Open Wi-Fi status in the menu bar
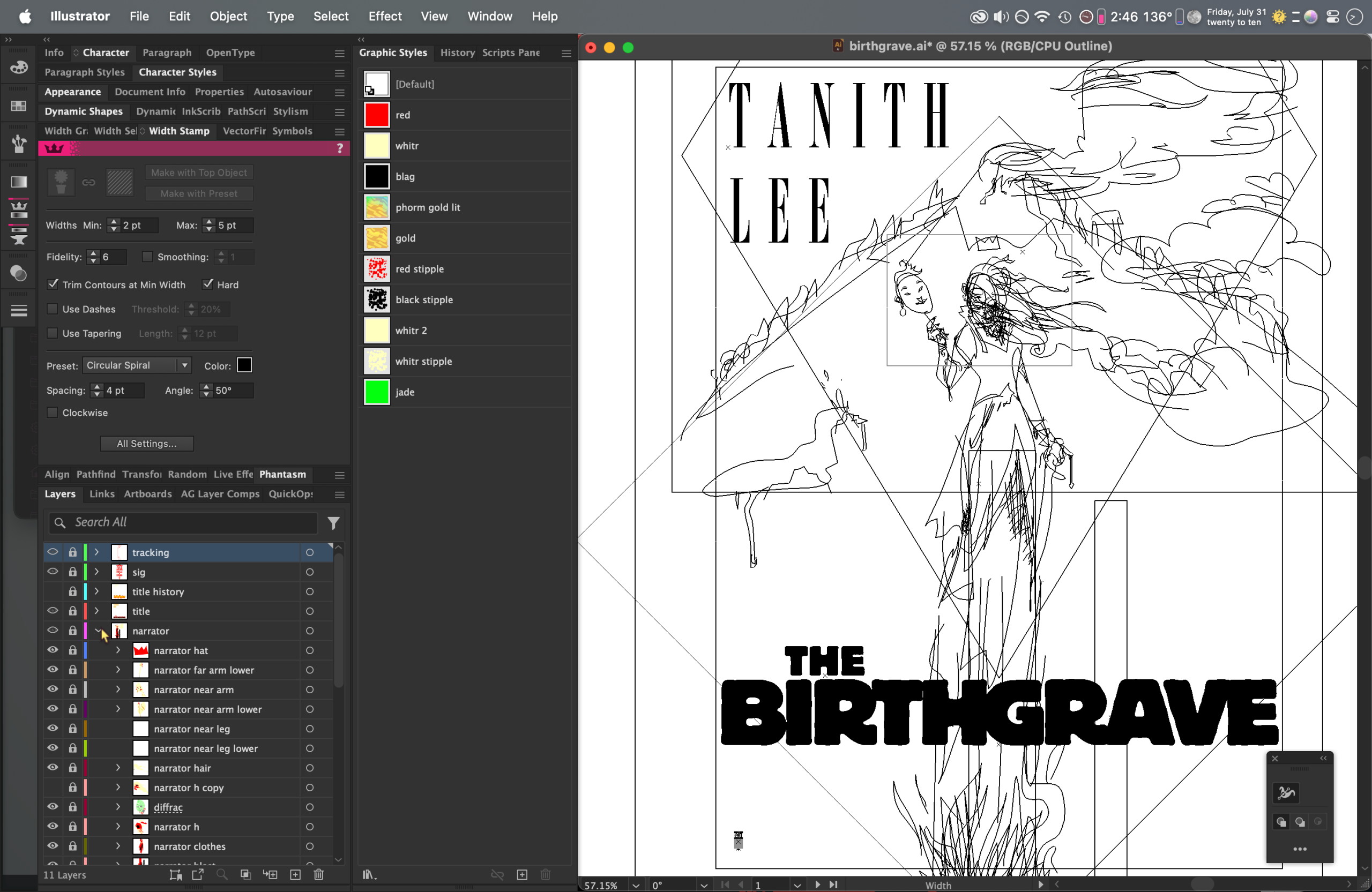This screenshot has width=1372, height=892. [1042, 17]
